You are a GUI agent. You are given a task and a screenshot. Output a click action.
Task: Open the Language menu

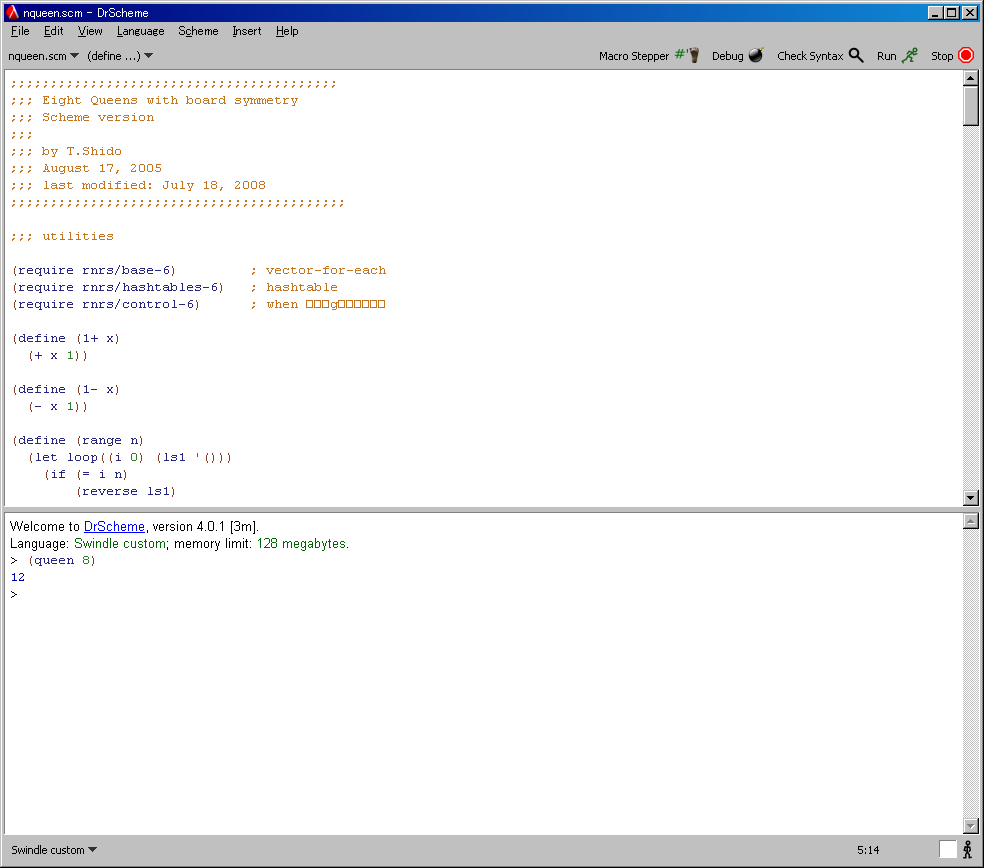tap(141, 31)
